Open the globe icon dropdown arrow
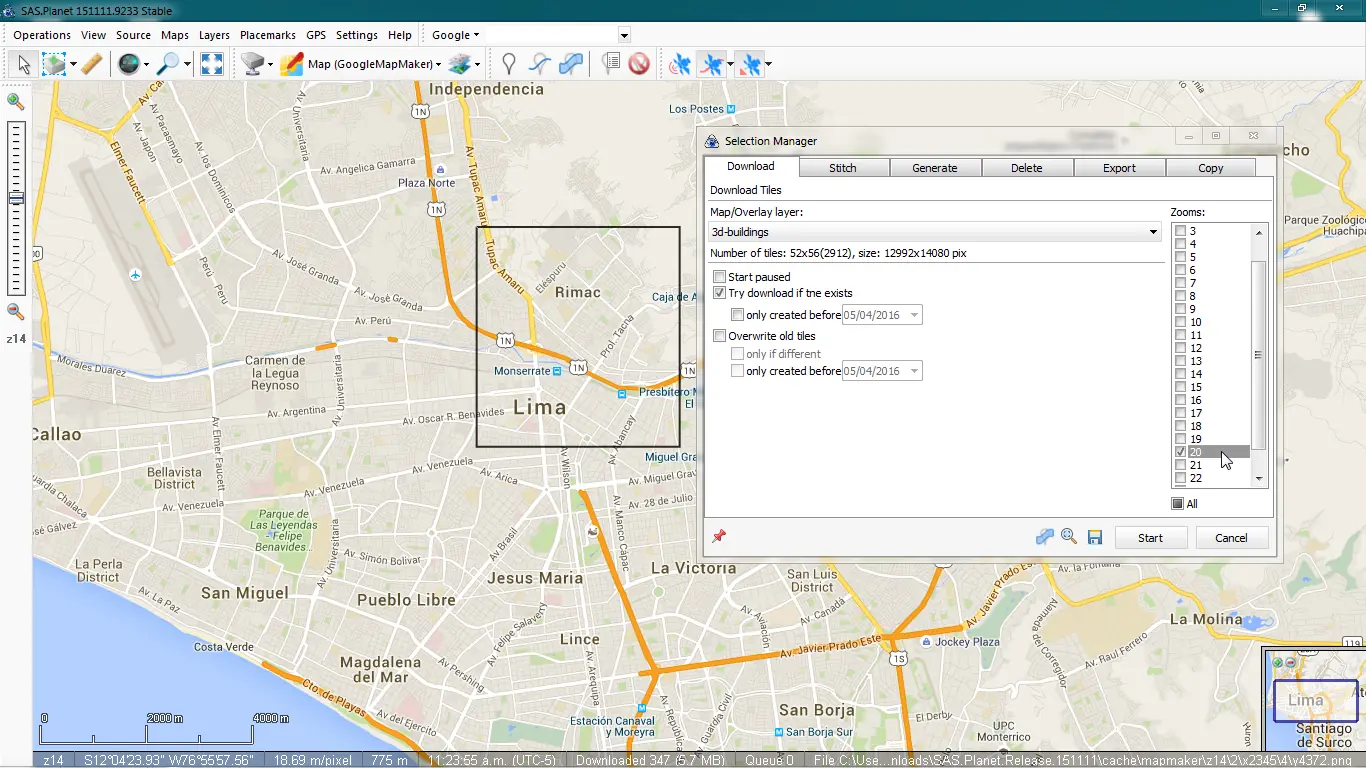The height and width of the screenshot is (768, 1366). coord(146,65)
